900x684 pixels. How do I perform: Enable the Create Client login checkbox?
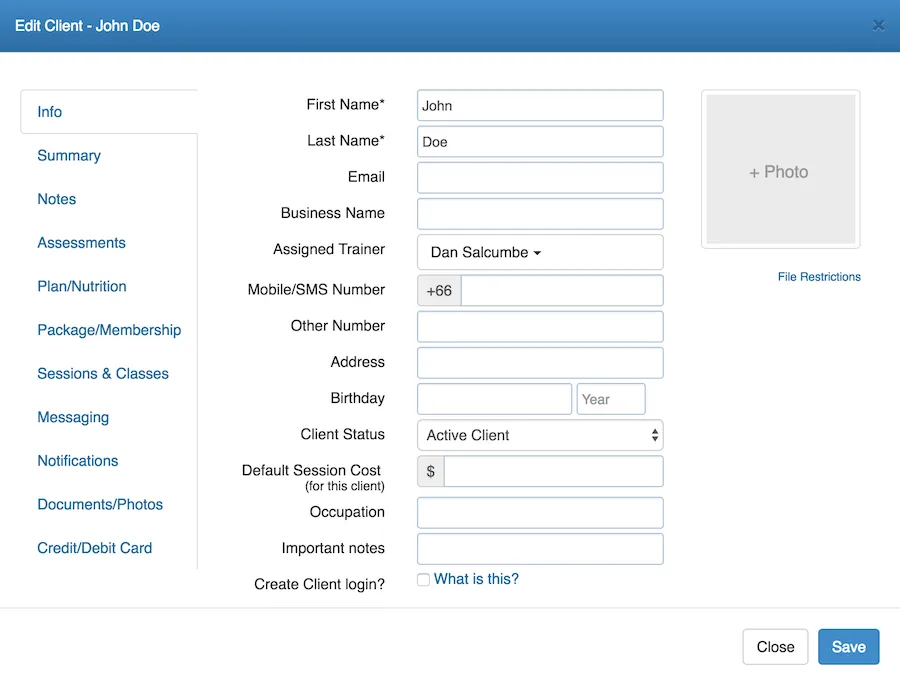pyautogui.click(x=424, y=580)
